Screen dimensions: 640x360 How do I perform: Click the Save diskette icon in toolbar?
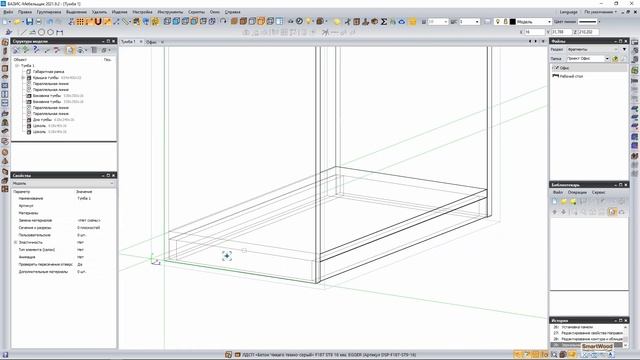click(29, 21)
